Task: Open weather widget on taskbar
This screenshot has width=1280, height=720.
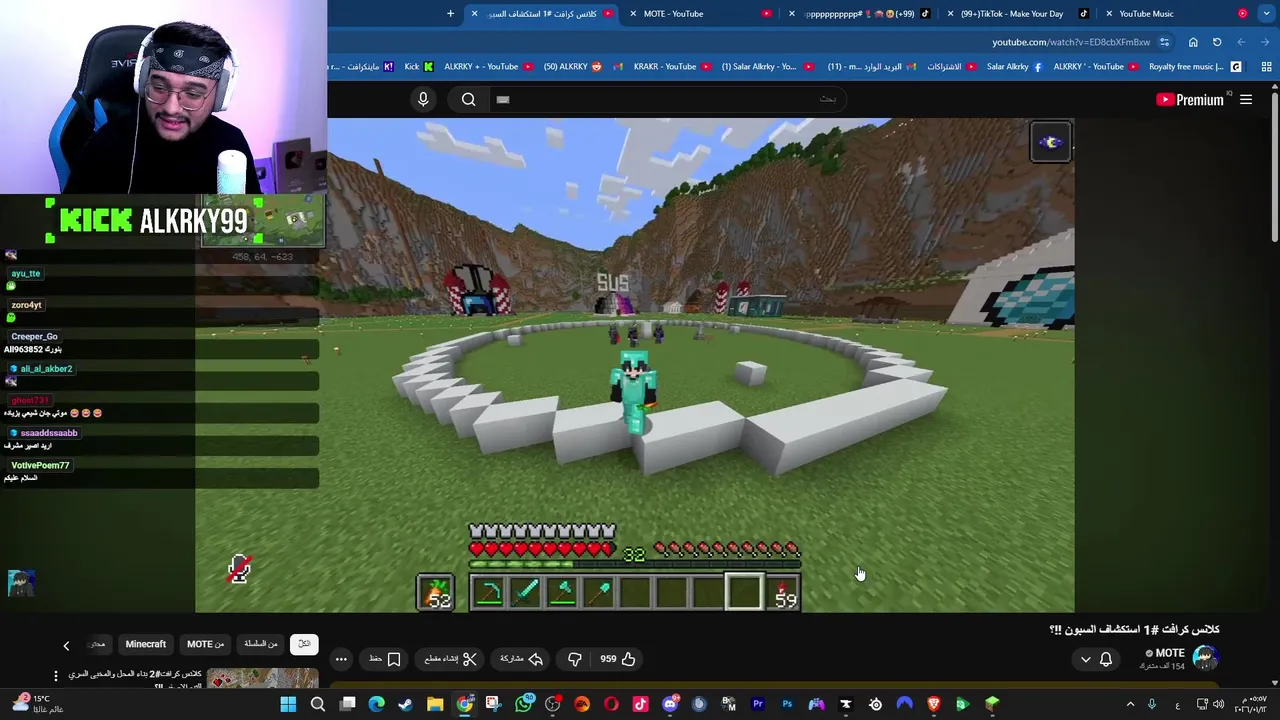Action: [40, 704]
